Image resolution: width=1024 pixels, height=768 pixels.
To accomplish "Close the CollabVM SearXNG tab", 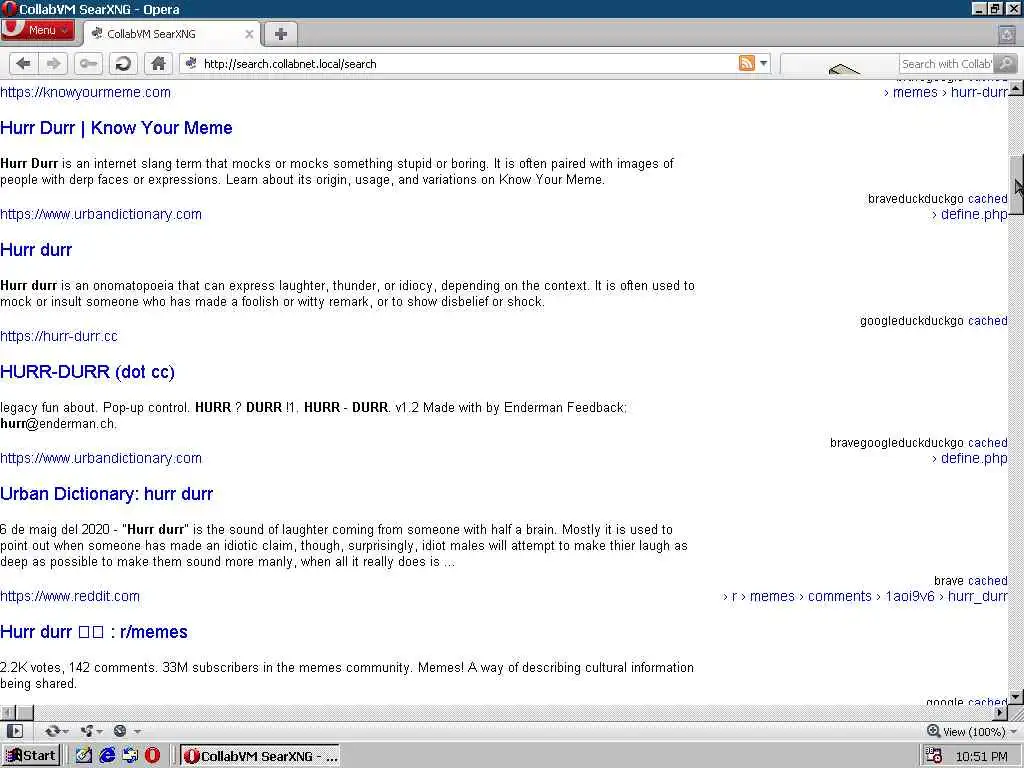I will 249,34.
